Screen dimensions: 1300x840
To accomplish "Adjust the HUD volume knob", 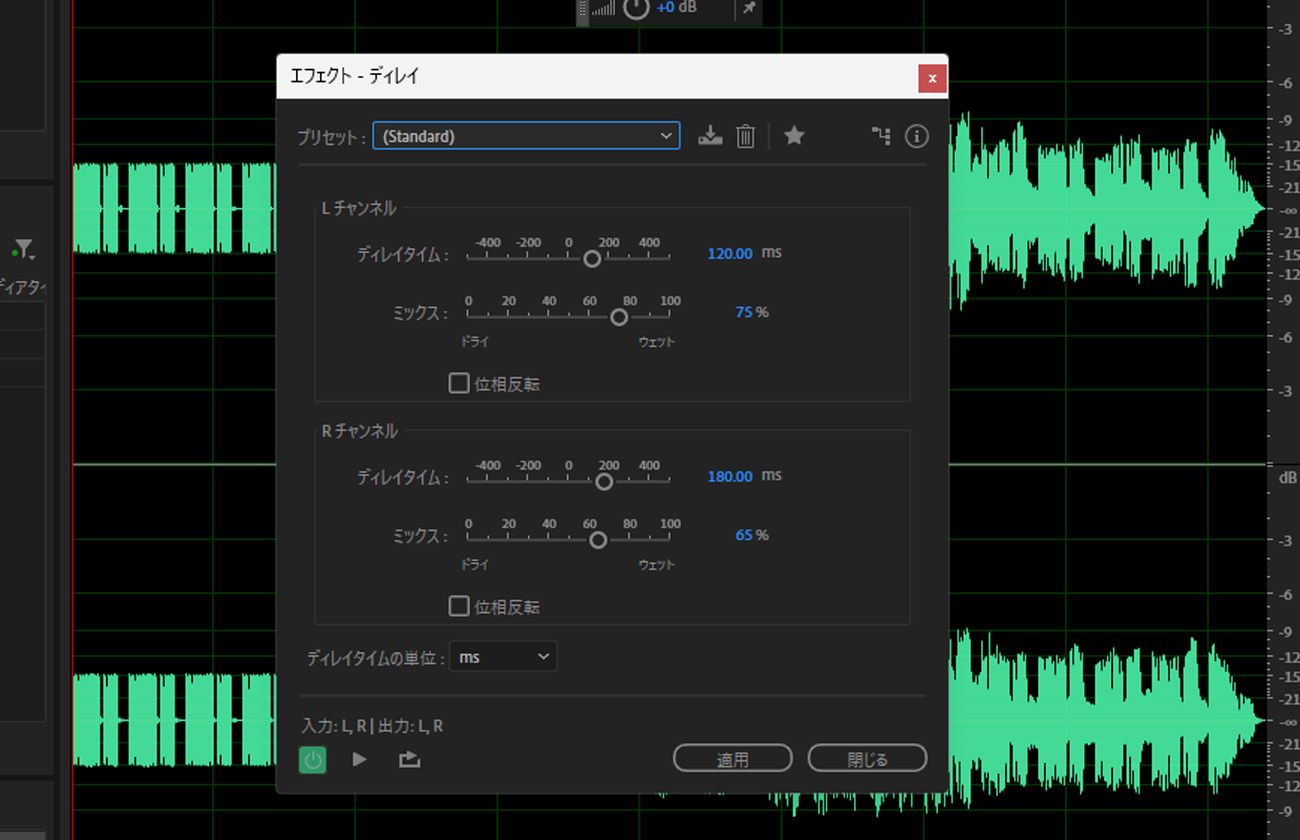I will tap(636, 8).
